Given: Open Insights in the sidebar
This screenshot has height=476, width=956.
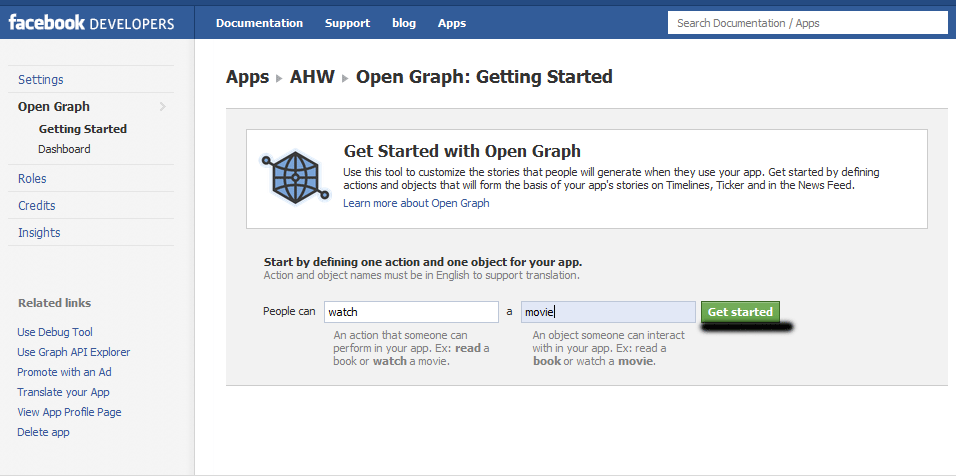Looking at the screenshot, I should (x=39, y=232).
